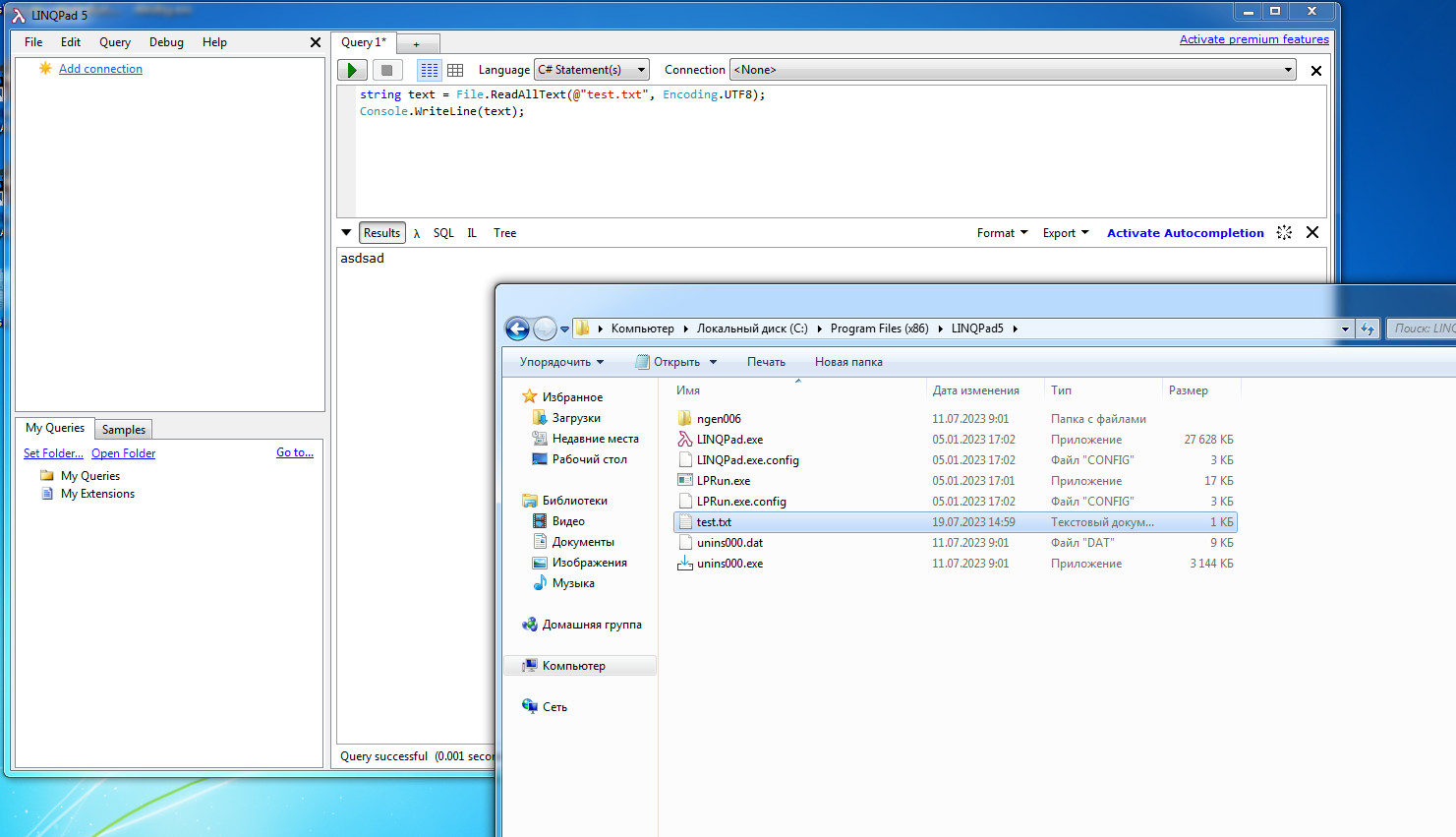1456x837 pixels.
Task: Select the Query 1 tab
Action: [x=364, y=42]
